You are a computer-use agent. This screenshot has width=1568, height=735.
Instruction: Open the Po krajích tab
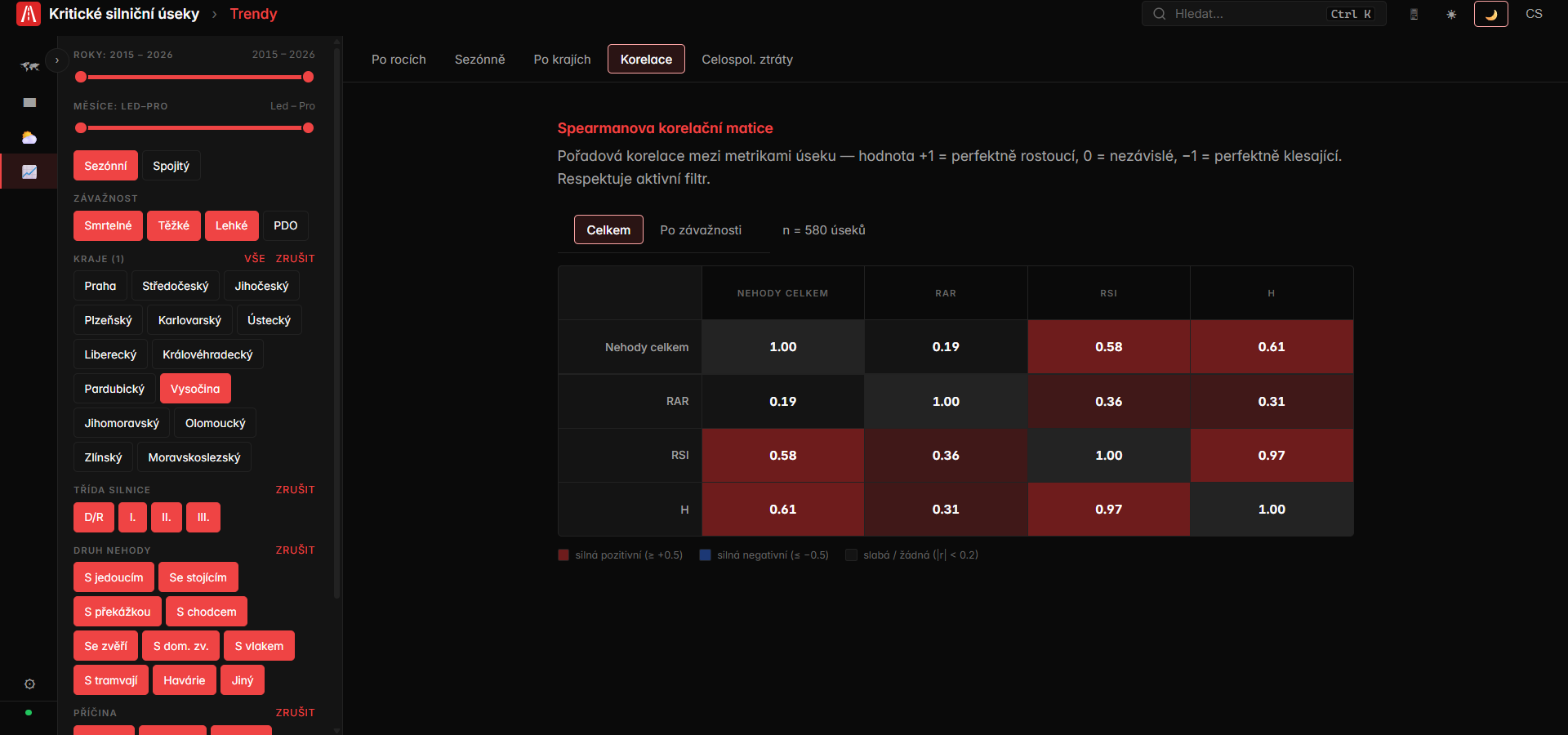click(562, 60)
